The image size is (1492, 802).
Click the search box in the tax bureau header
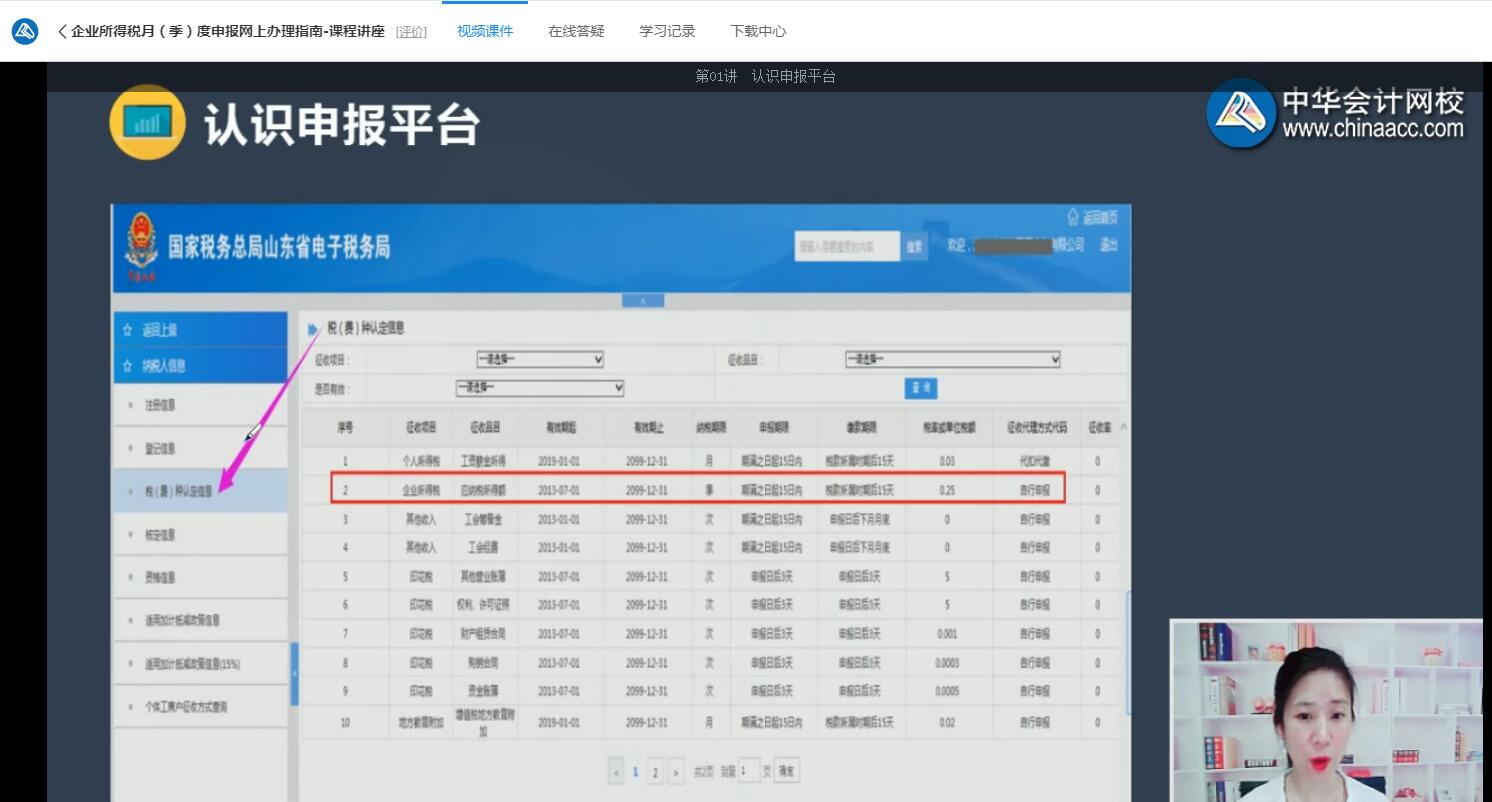[847, 246]
